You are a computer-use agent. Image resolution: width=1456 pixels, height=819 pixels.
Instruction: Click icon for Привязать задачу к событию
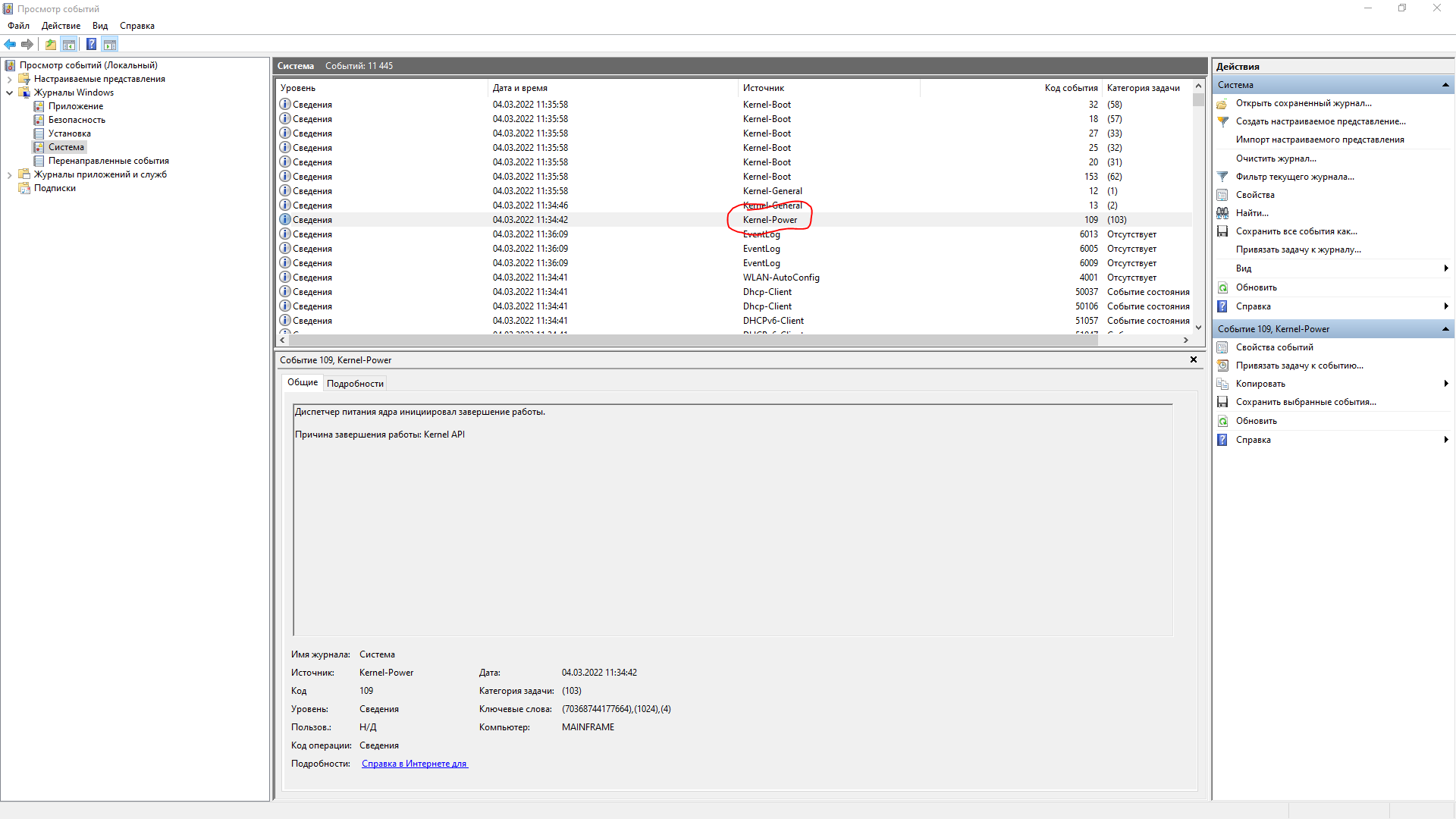click(1222, 366)
